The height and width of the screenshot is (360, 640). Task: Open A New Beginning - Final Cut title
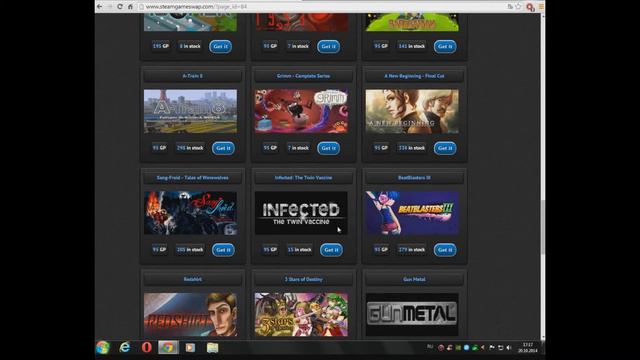point(414,76)
